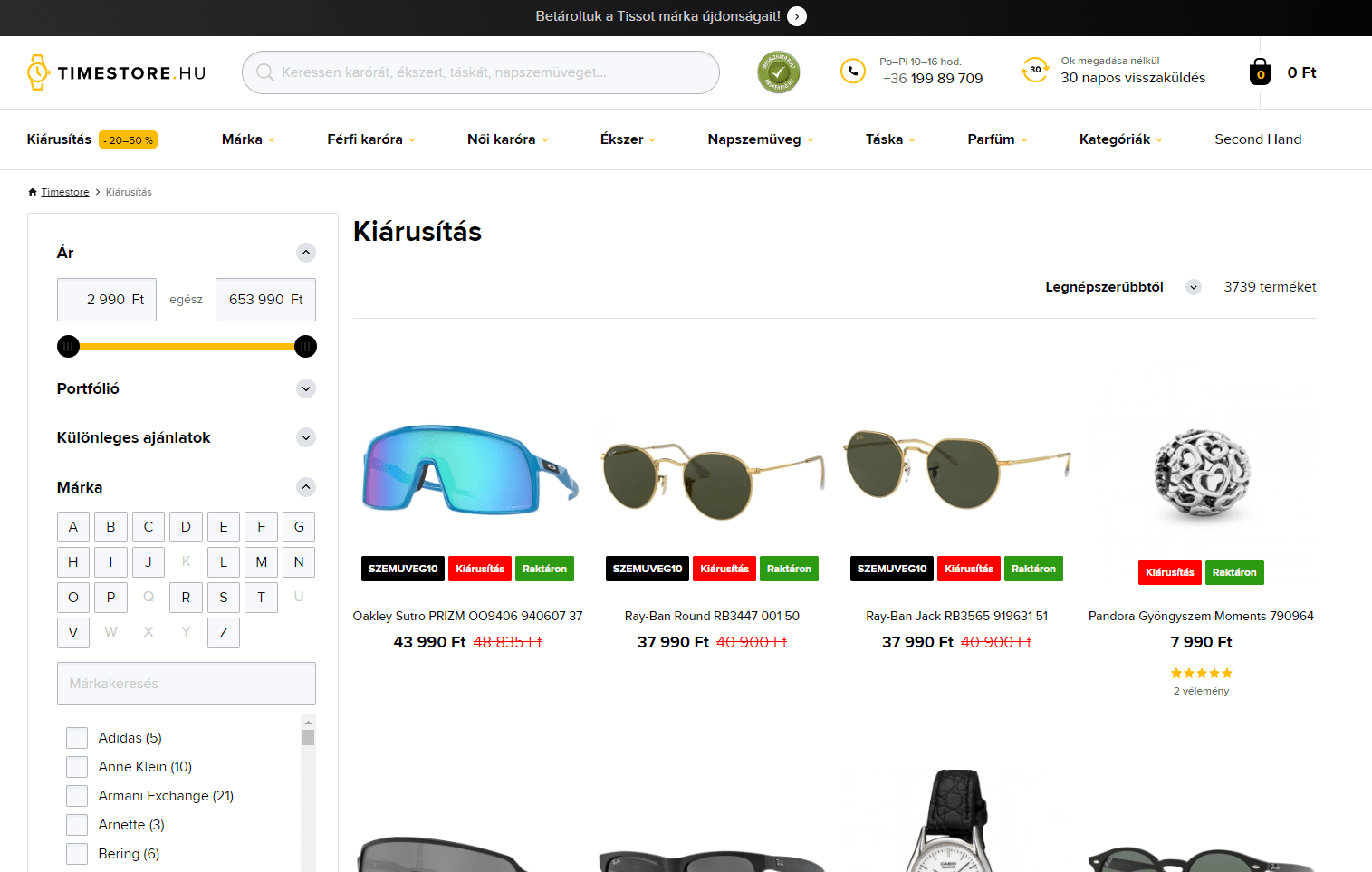Filter brands by letter B
The image size is (1372, 872).
point(110,527)
